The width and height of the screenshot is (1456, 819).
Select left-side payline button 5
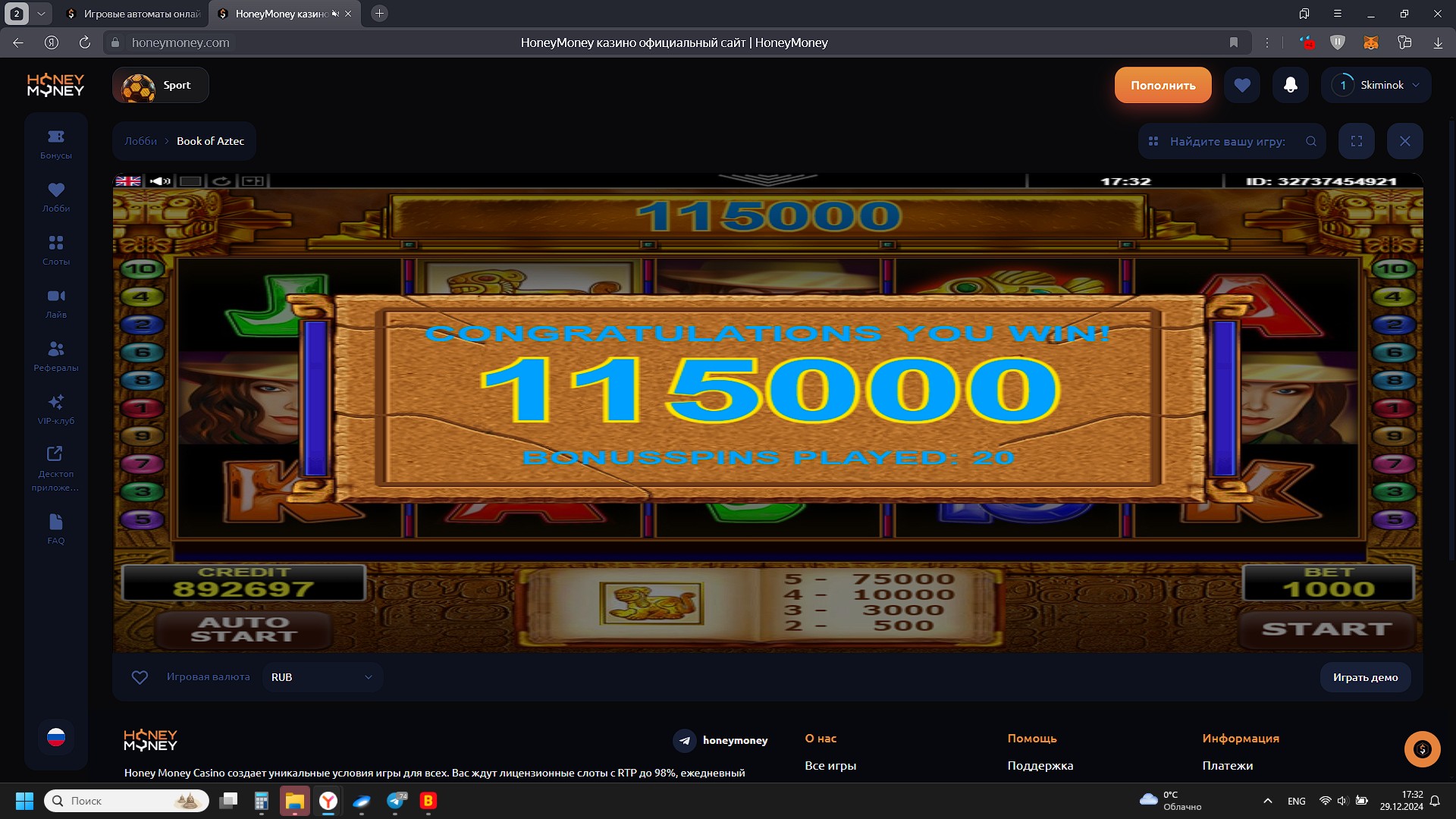[x=141, y=519]
